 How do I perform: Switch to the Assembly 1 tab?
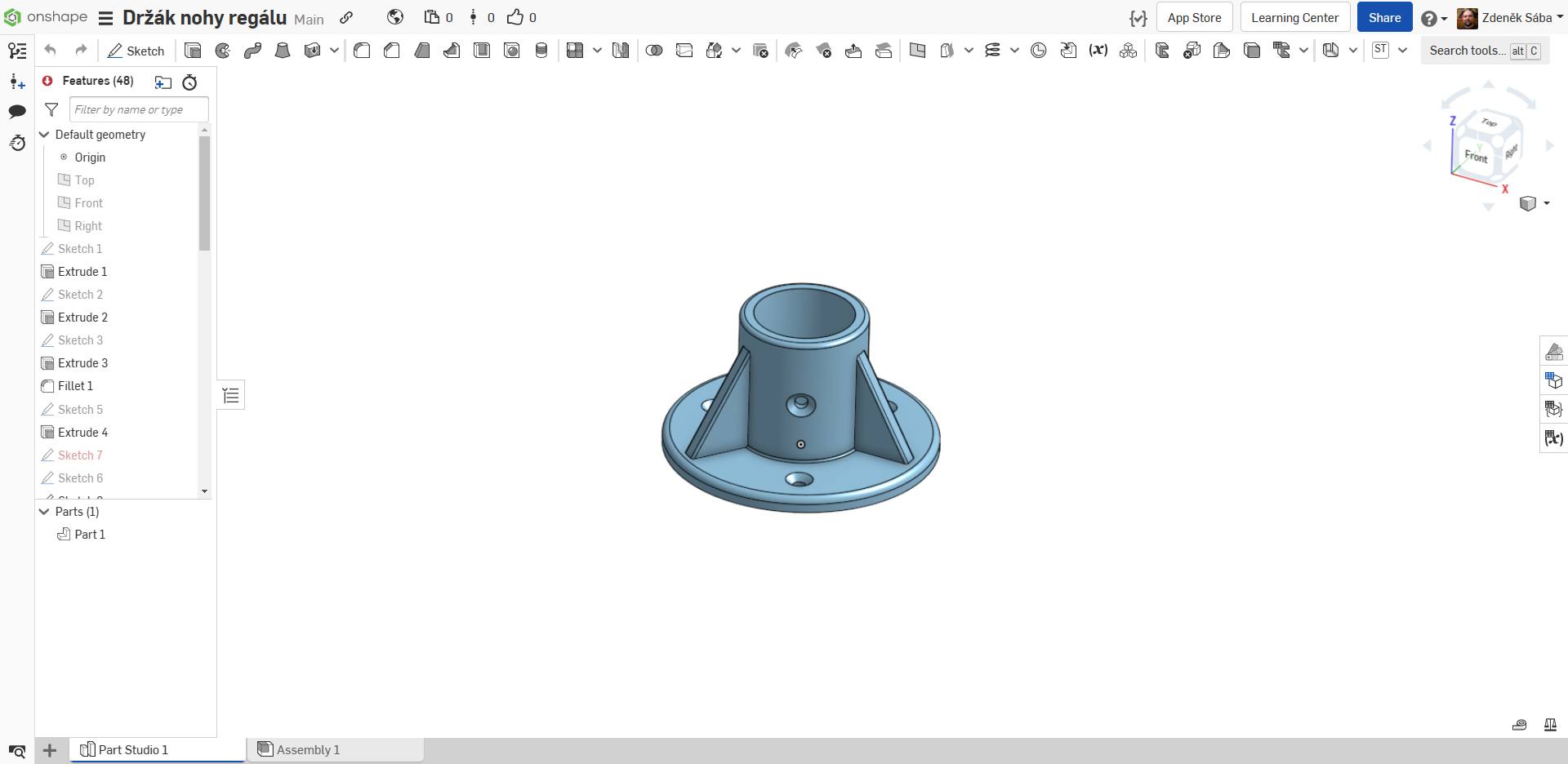pos(308,749)
